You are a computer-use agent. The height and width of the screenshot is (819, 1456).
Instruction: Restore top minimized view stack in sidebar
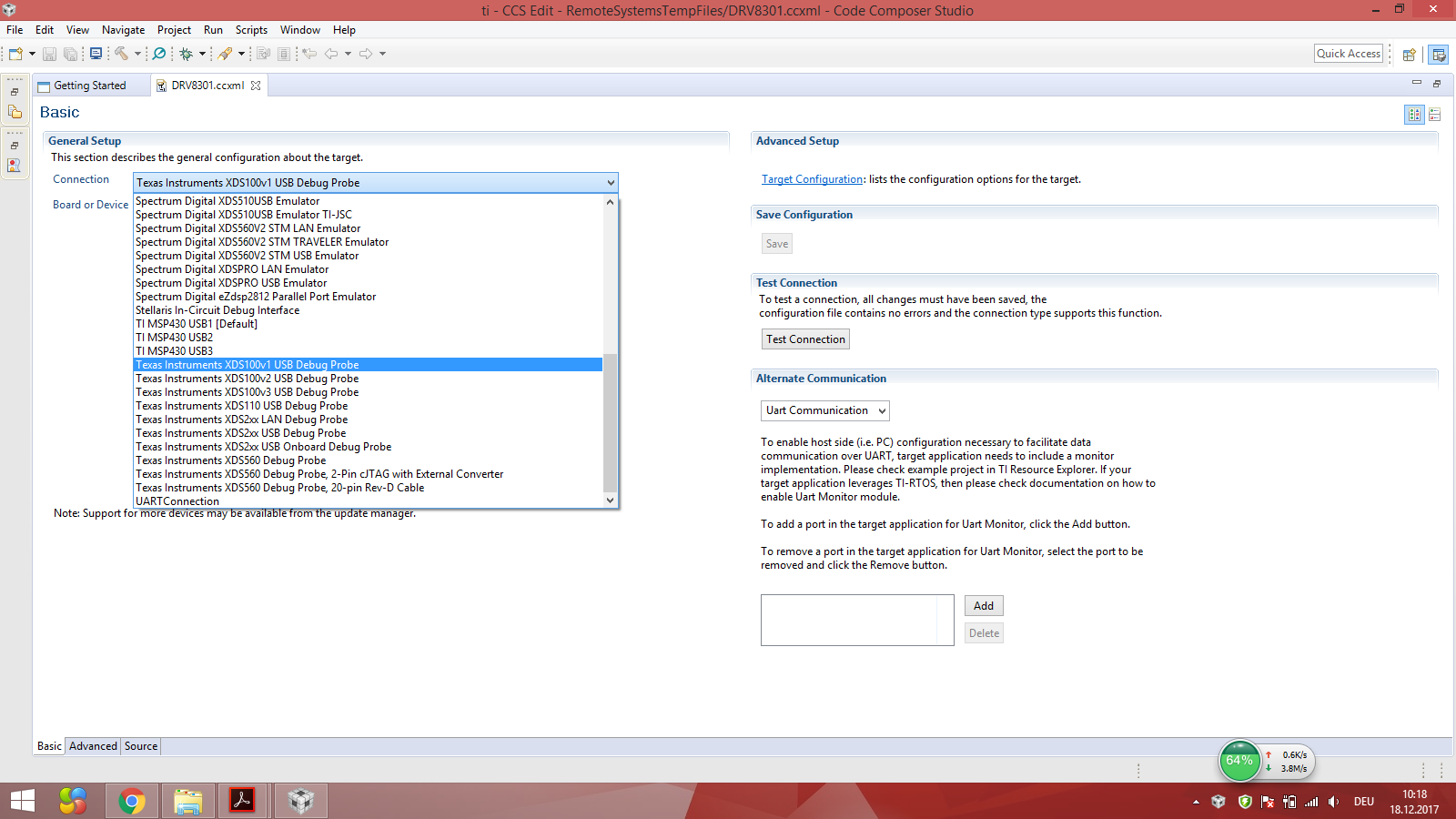click(x=15, y=92)
